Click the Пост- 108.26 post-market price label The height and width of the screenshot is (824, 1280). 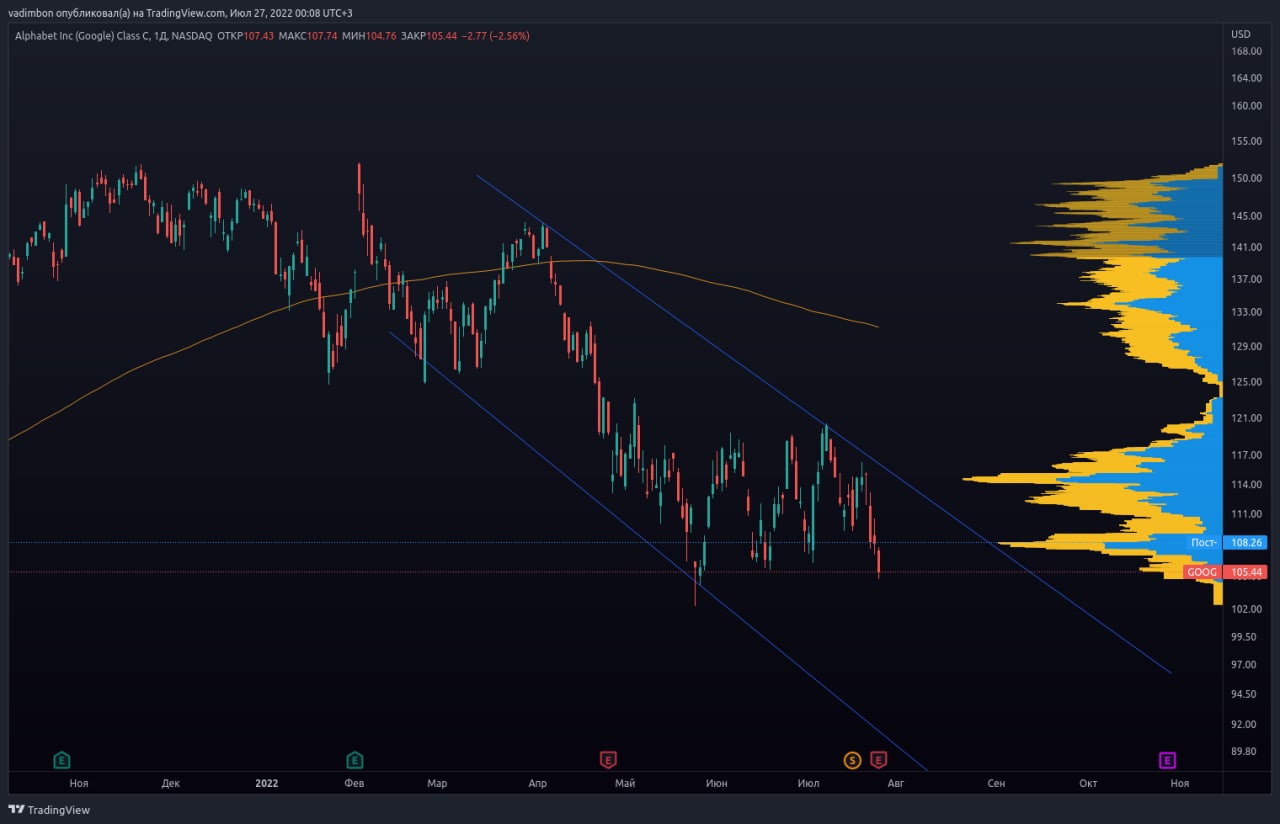pyautogui.click(x=1227, y=542)
